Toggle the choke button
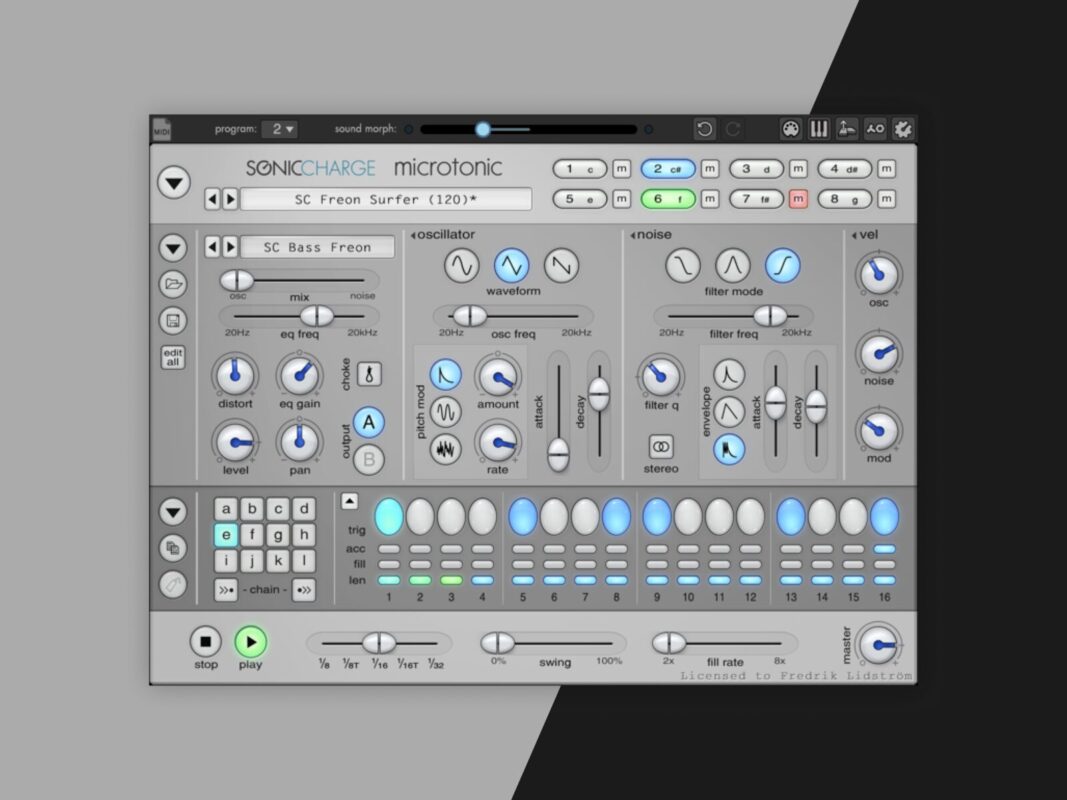 point(370,374)
